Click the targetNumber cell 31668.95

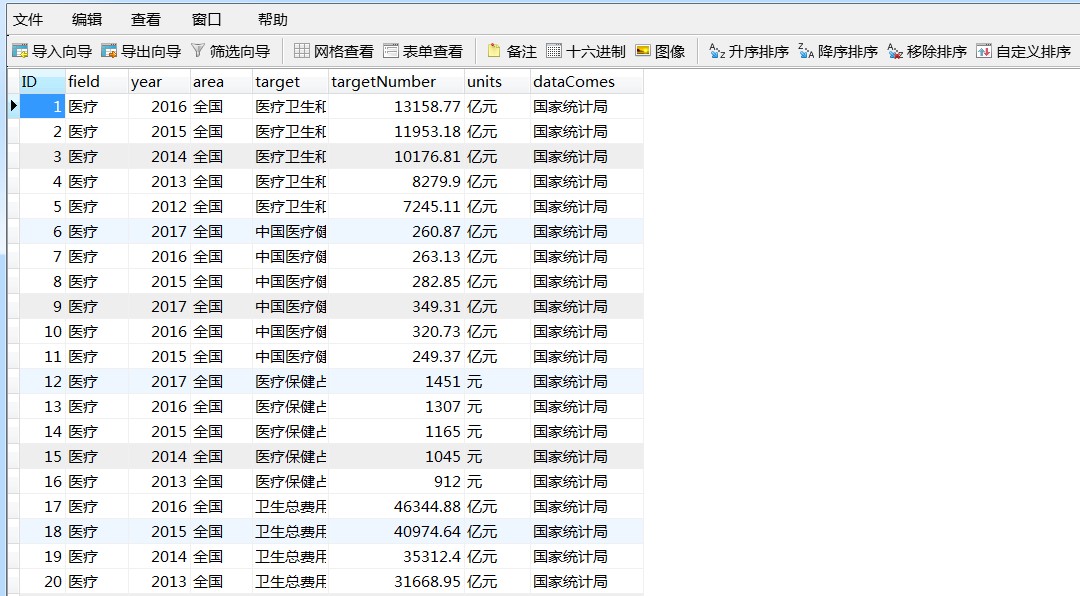[x=397, y=581]
